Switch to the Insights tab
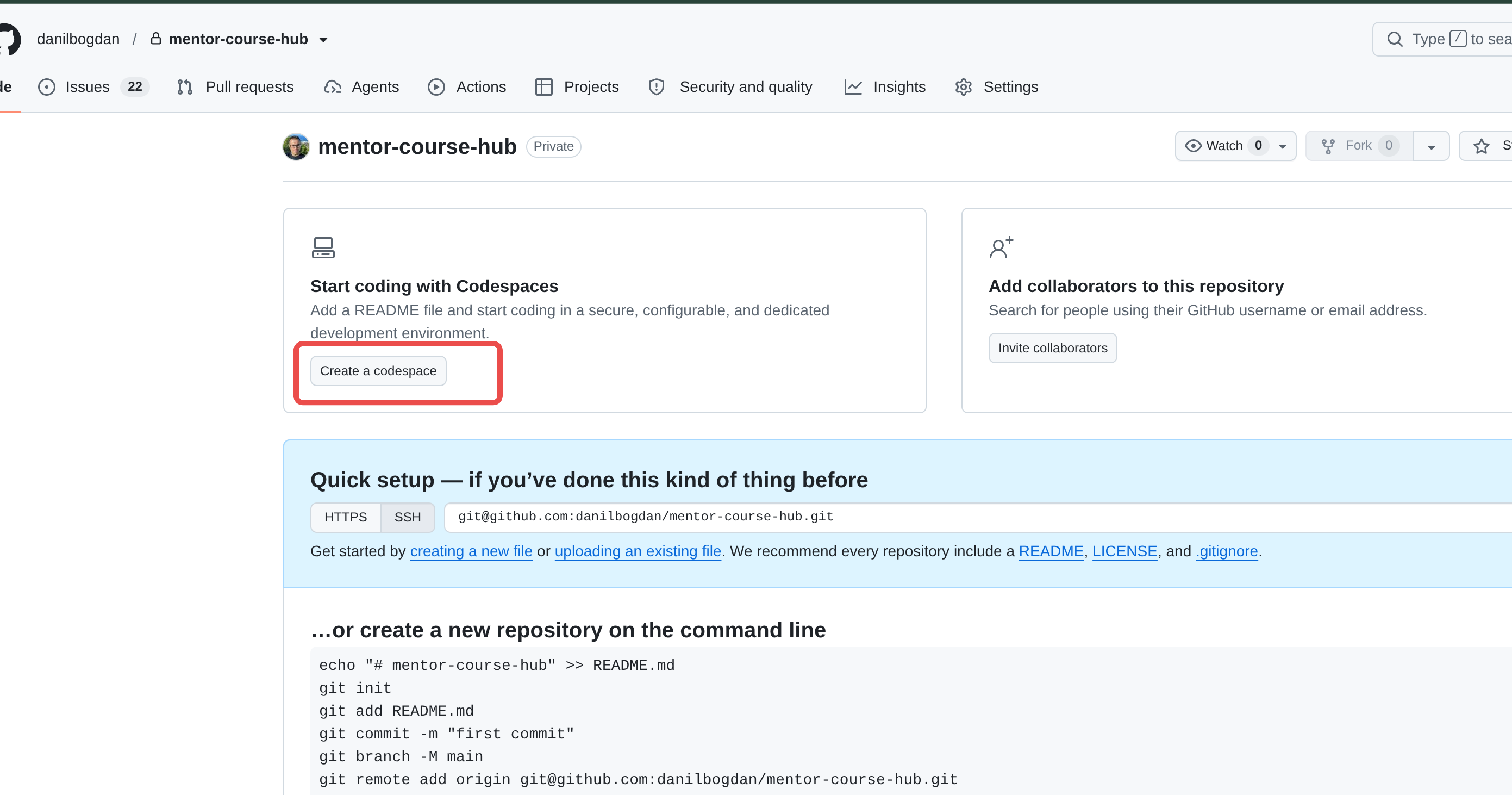 [885, 87]
